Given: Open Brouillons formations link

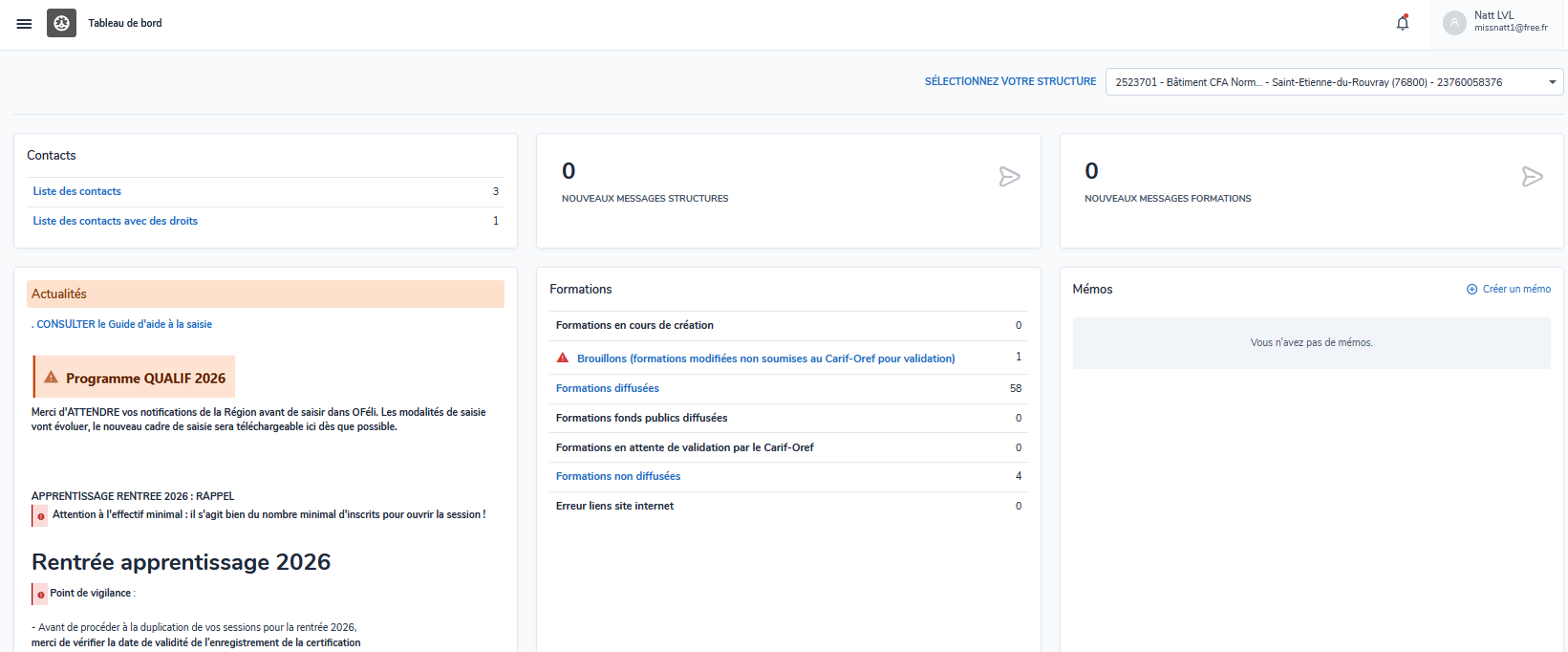Looking at the screenshot, I should coord(765,359).
